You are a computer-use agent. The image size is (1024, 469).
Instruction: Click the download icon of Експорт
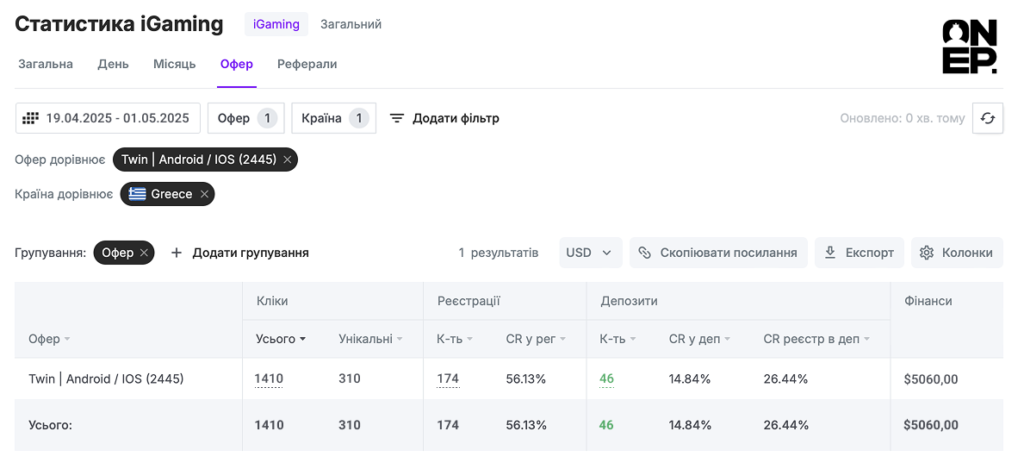pyautogui.click(x=830, y=253)
